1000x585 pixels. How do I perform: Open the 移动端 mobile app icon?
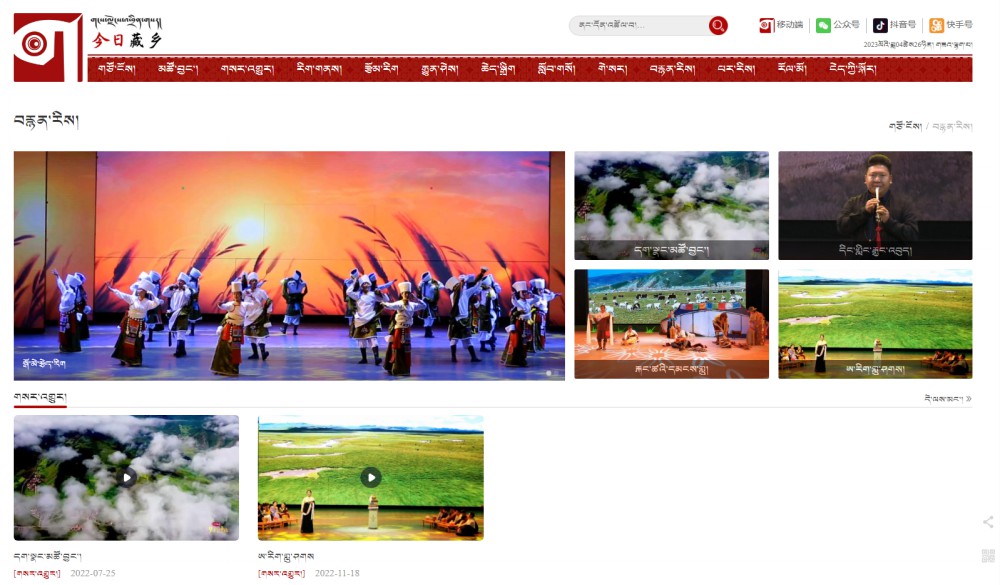[766, 25]
